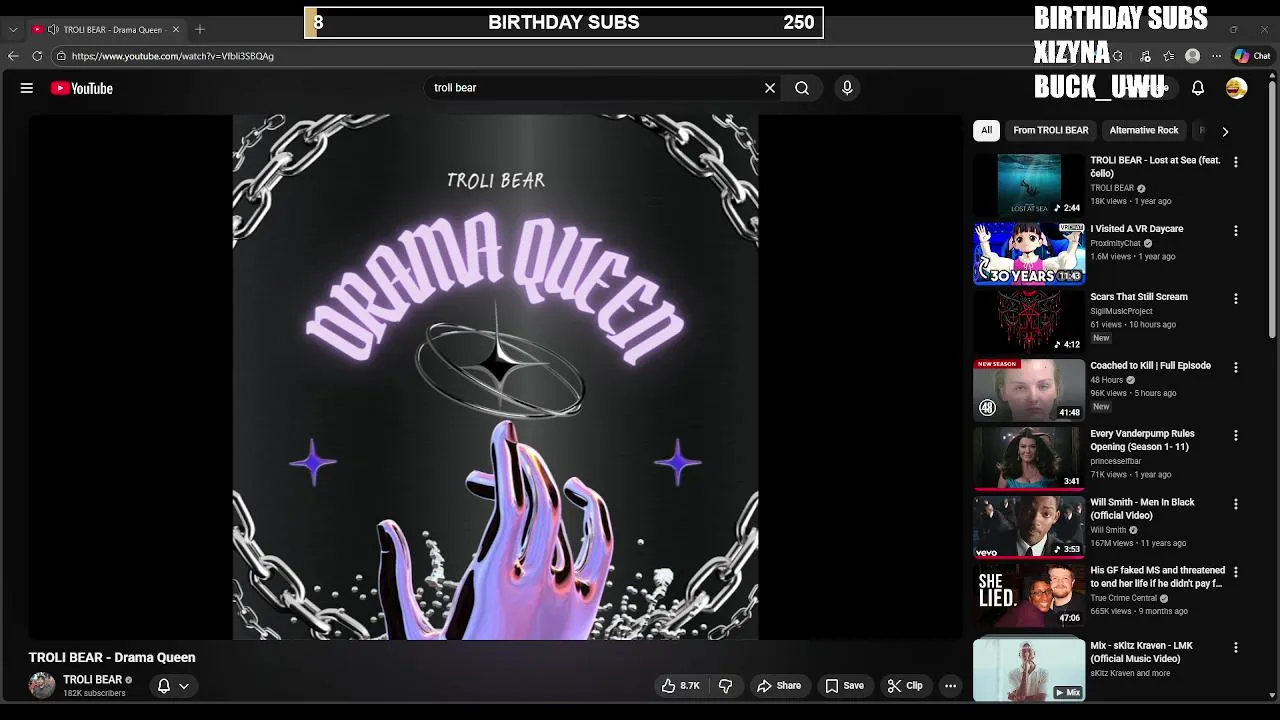Open 'Lost at Sea' video thumbnail

tap(1029, 185)
